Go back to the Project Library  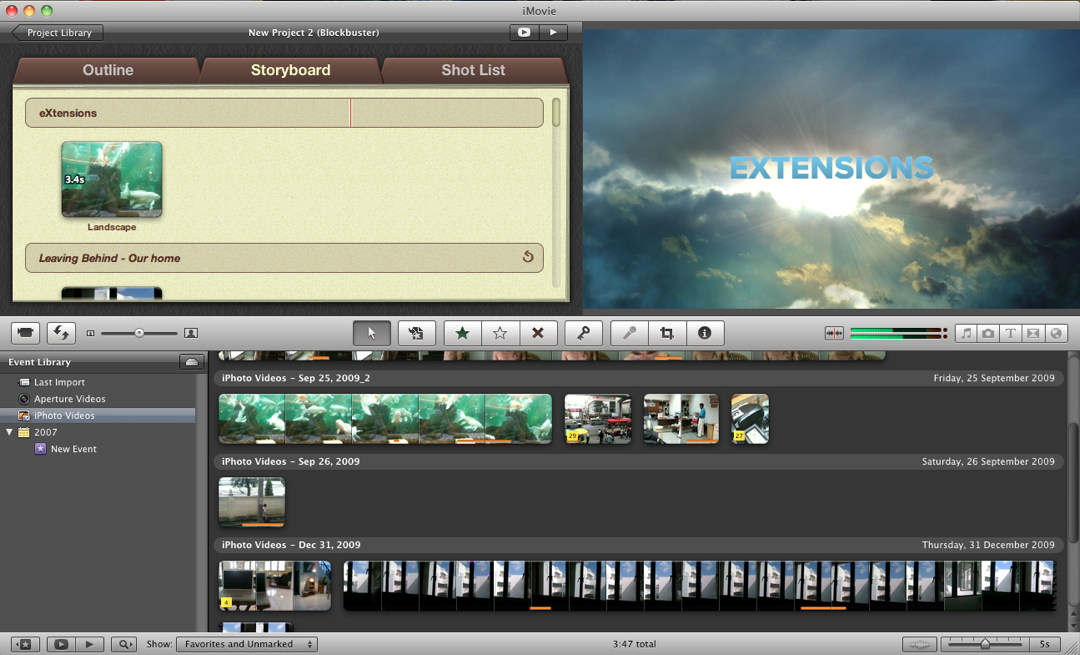tap(58, 32)
